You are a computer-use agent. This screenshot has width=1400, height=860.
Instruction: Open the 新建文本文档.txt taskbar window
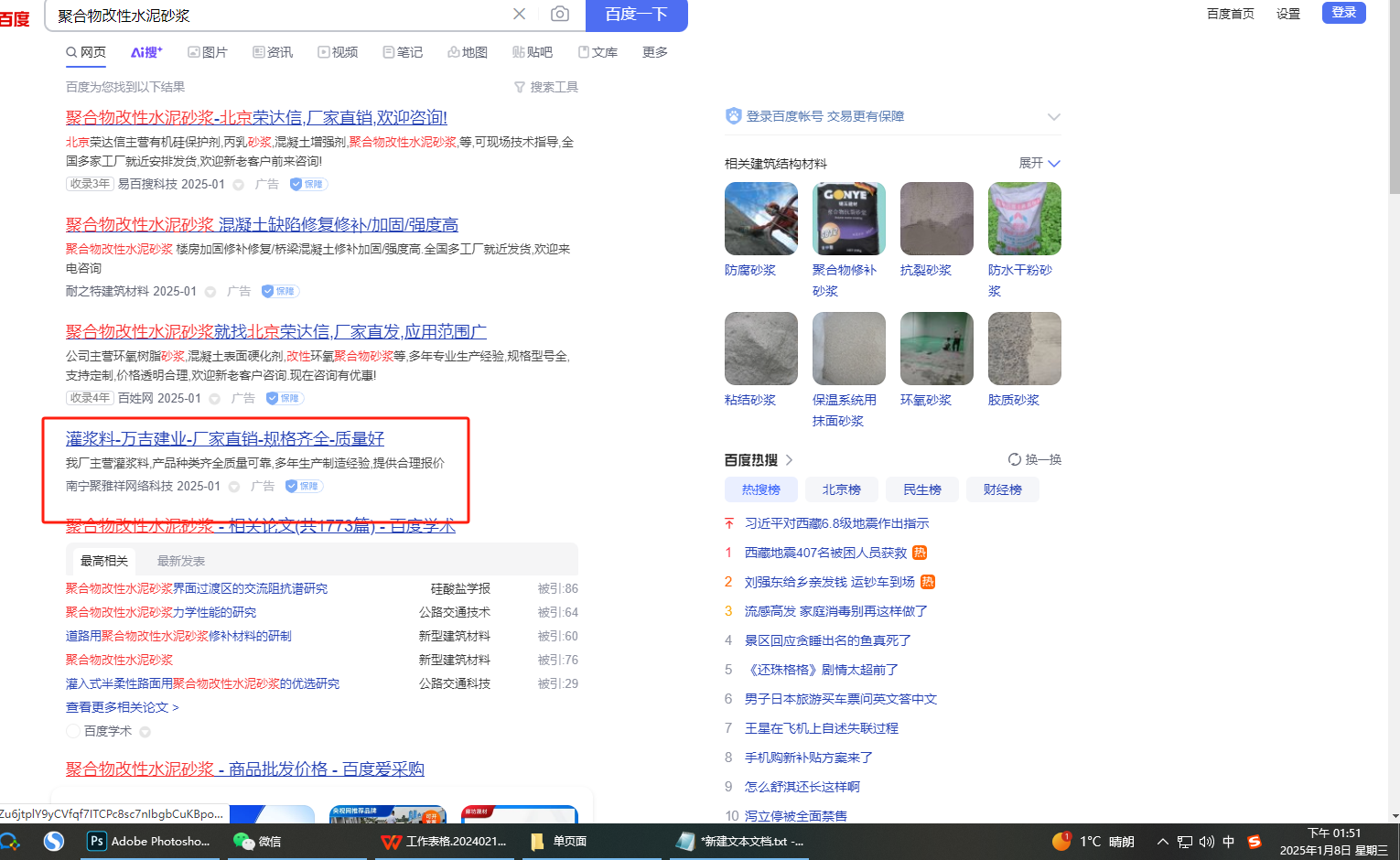[739, 841]
